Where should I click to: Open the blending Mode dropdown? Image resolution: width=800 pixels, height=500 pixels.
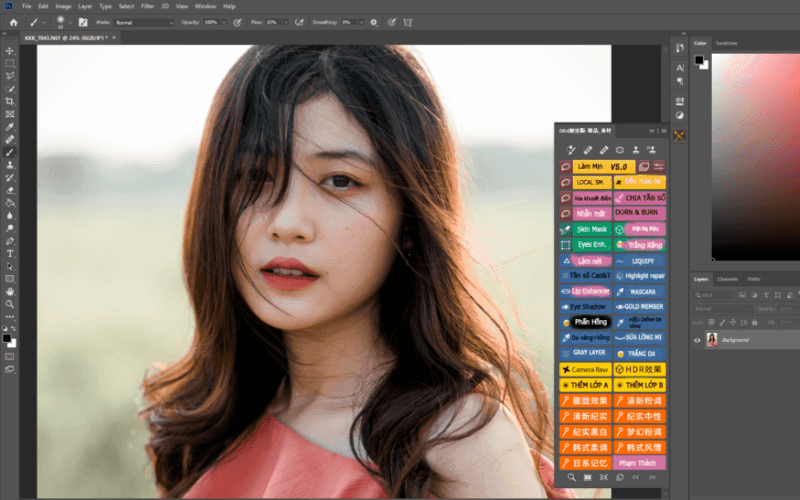point(144,22)
